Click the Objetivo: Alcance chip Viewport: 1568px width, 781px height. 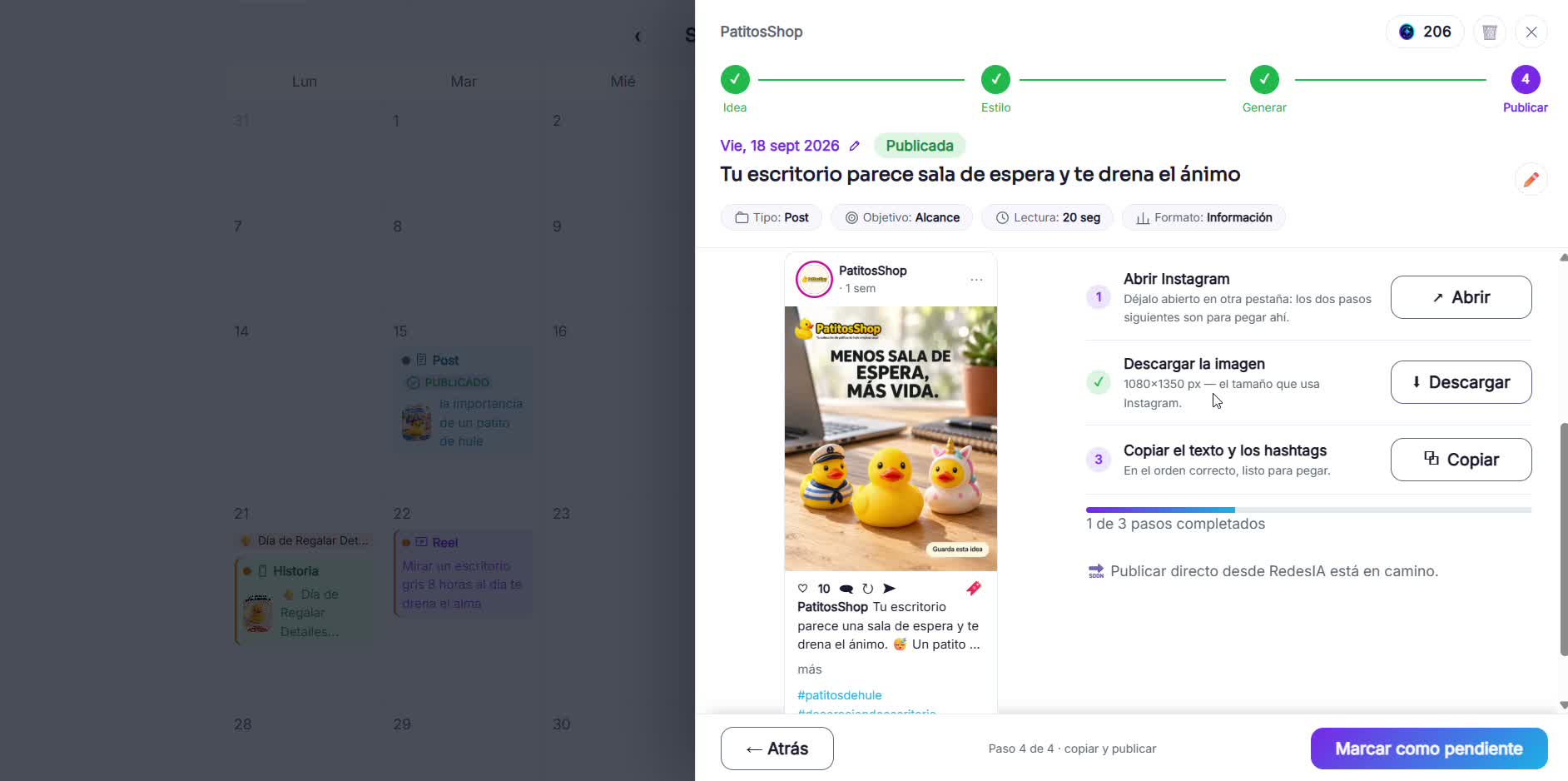(901, 217)
